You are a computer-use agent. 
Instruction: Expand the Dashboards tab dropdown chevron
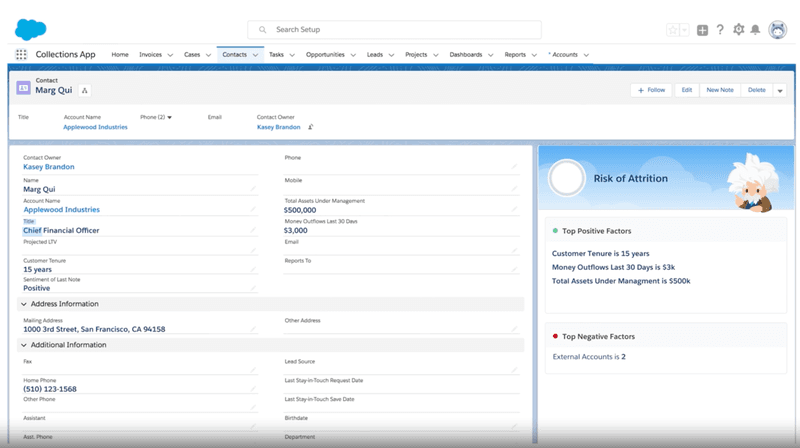click(490, 55)
